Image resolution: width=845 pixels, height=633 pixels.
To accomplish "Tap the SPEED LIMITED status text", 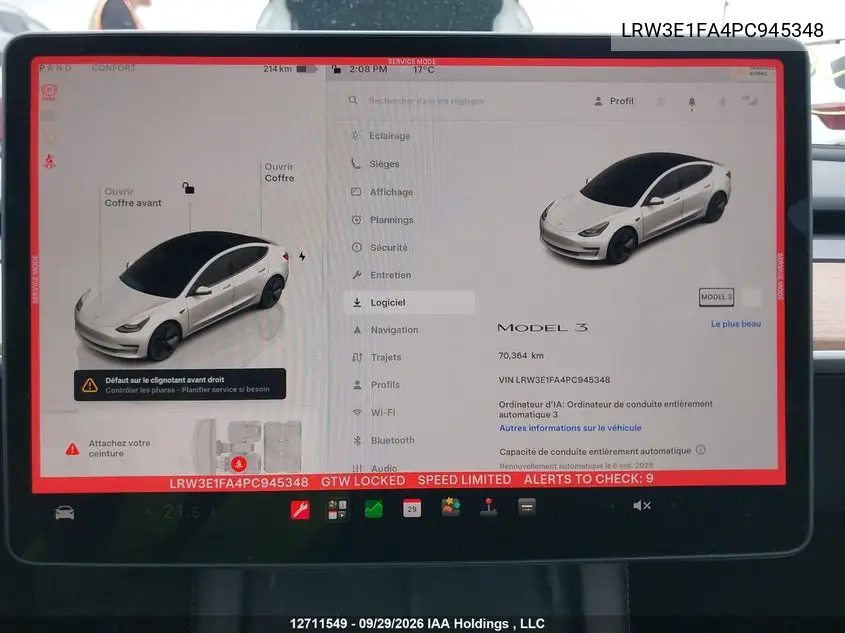I will (464, 479).
